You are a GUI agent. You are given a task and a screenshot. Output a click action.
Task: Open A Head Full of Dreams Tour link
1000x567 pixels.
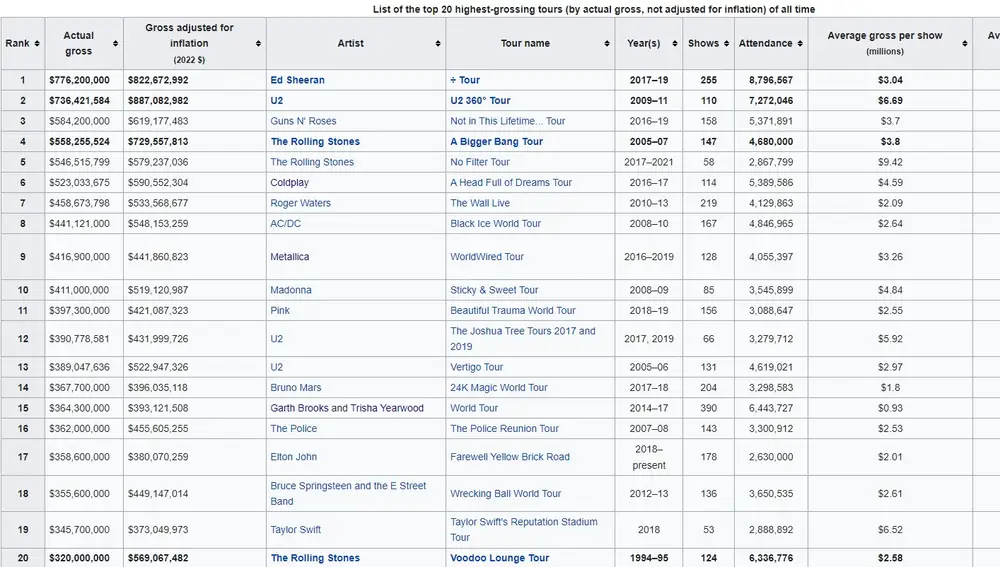tap(511, 182)
